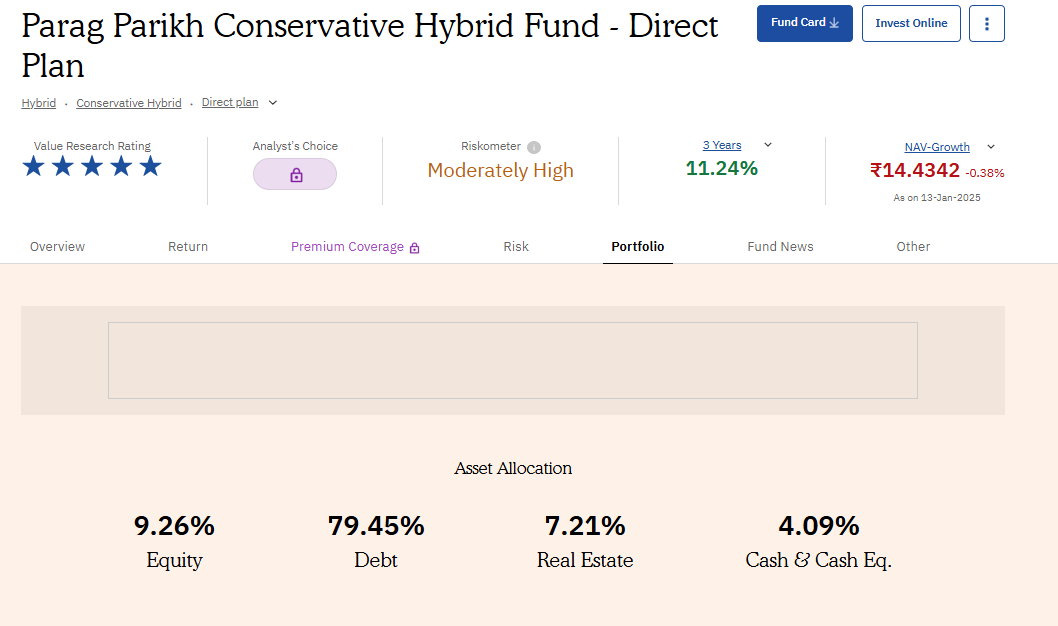Open the three-dot overflow menu

(x=987, y=23)
